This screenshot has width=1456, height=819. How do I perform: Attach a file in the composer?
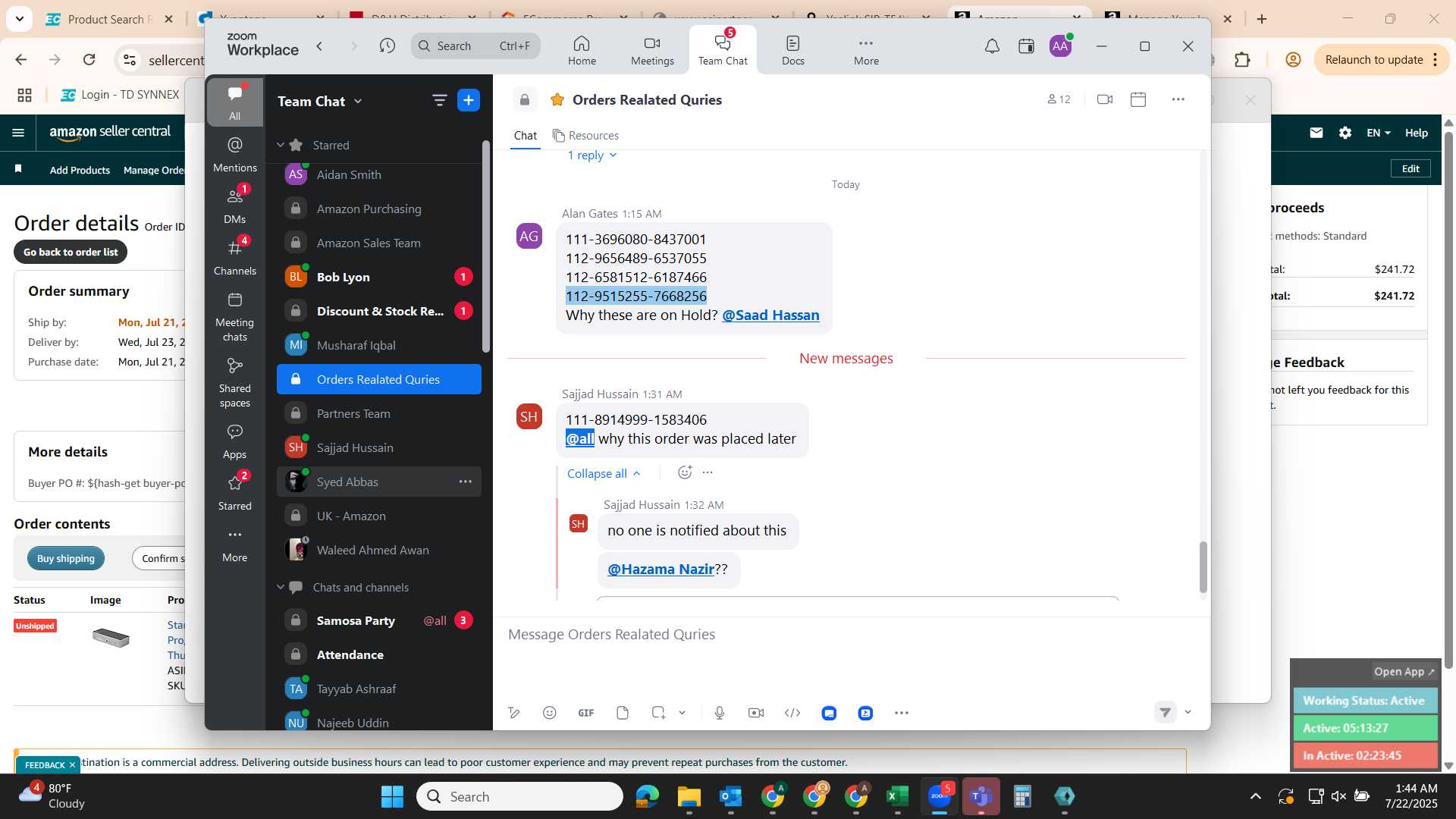[x=623, y=713]
